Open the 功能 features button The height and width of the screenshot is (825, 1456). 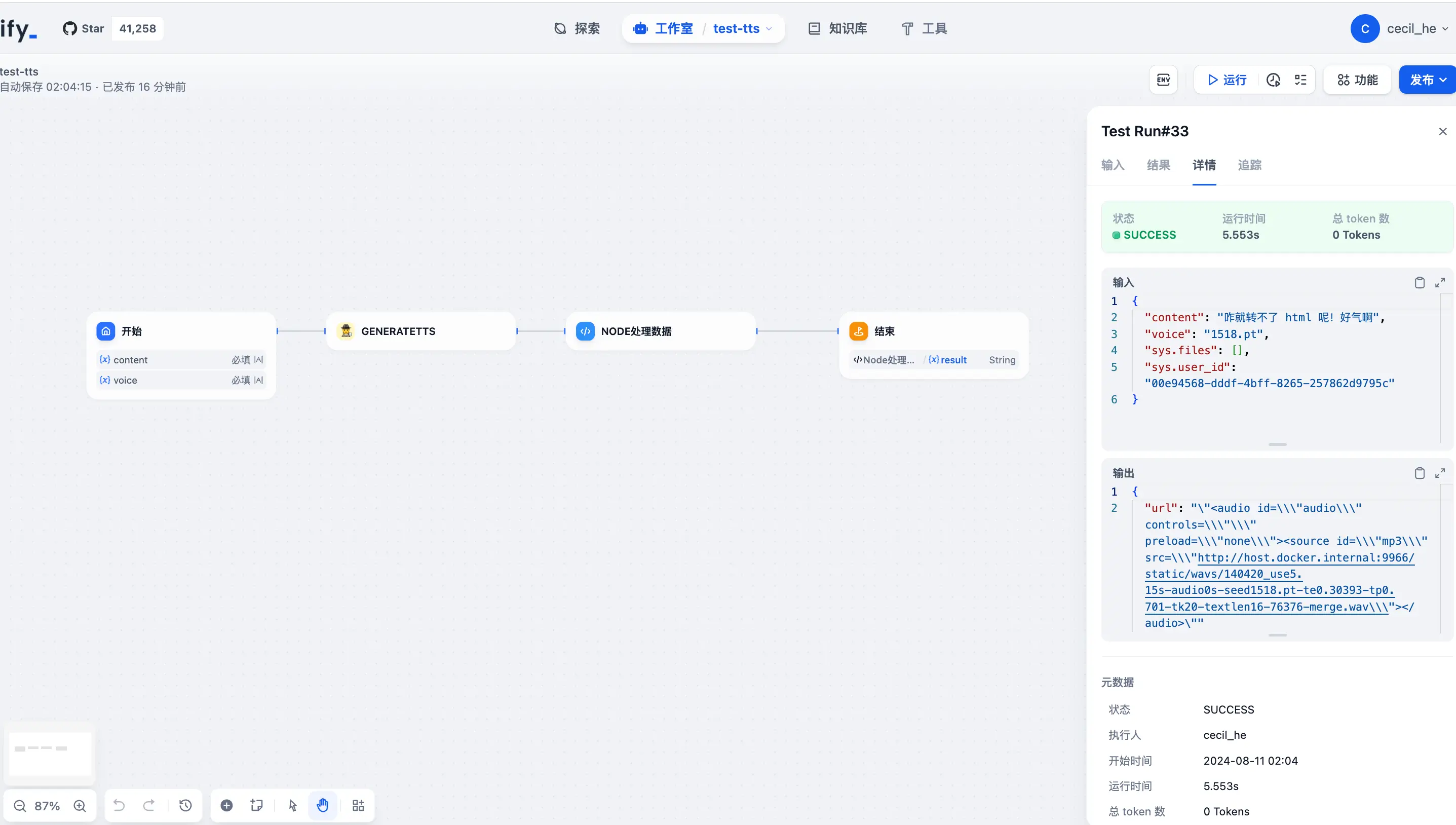tap(1357, 80)
